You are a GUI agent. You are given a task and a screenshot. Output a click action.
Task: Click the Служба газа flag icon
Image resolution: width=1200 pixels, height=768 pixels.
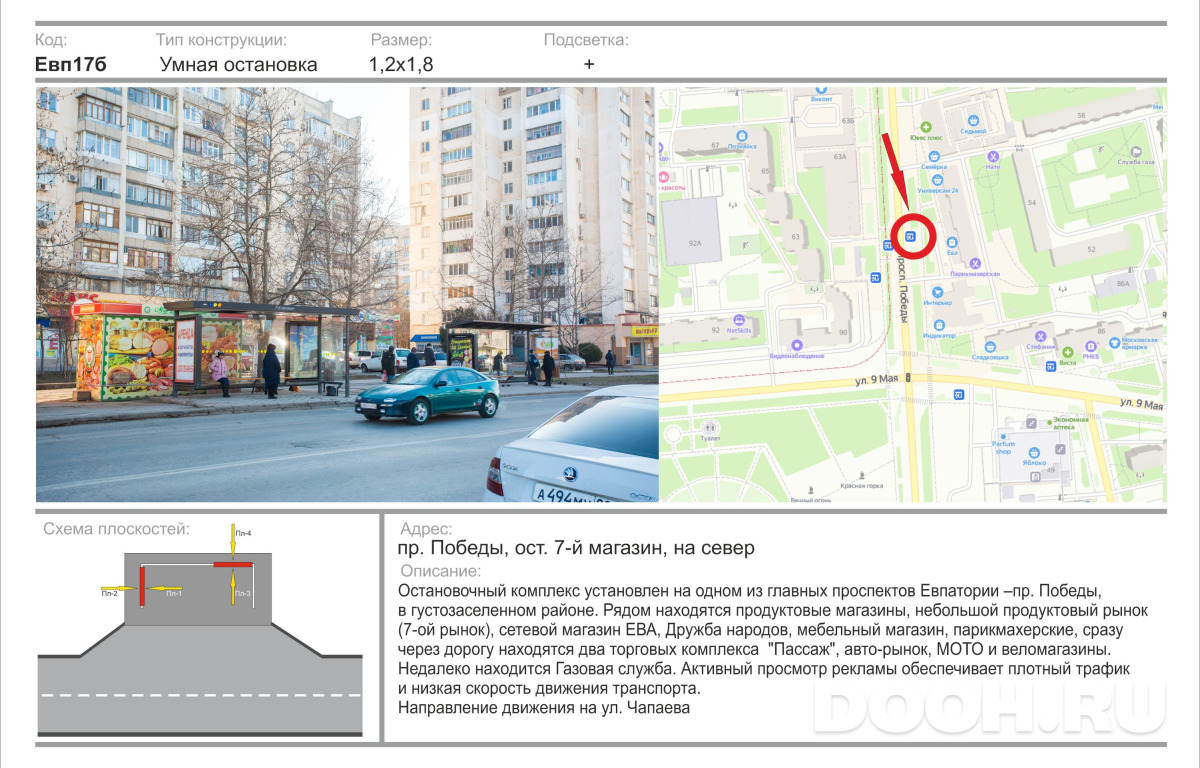pyautogui.click(x=1136, y=152)
